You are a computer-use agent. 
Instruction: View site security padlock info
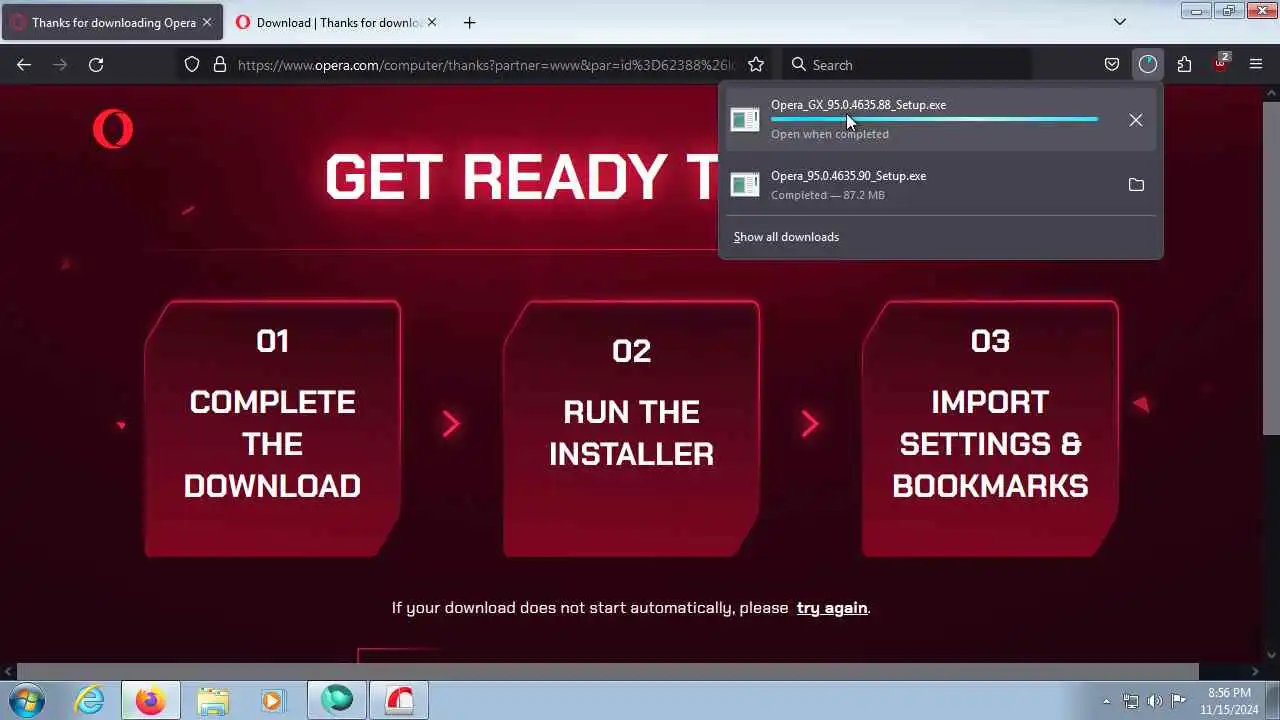(x=220, y=64)
